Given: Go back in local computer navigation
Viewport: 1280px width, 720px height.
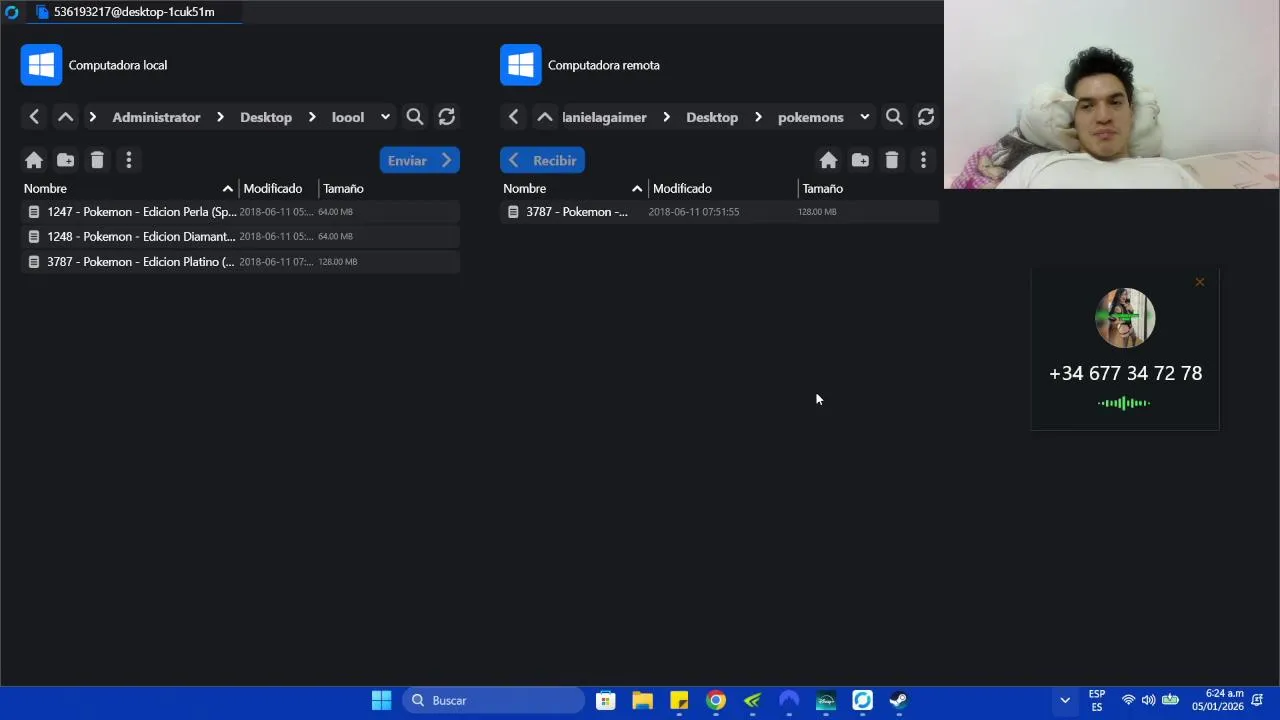Looking at the screenshot, I should point(34,117).
